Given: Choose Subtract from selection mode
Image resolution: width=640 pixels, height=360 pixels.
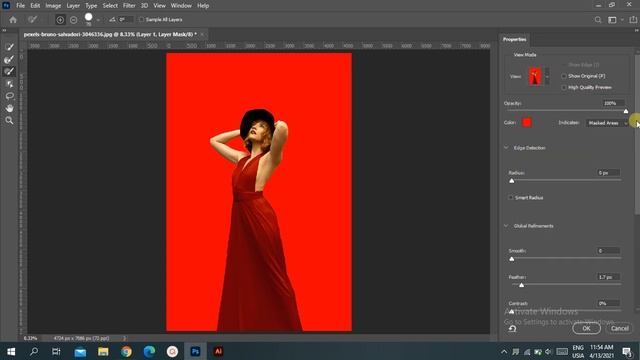Looking at the screenshot, I should (73, 20).
